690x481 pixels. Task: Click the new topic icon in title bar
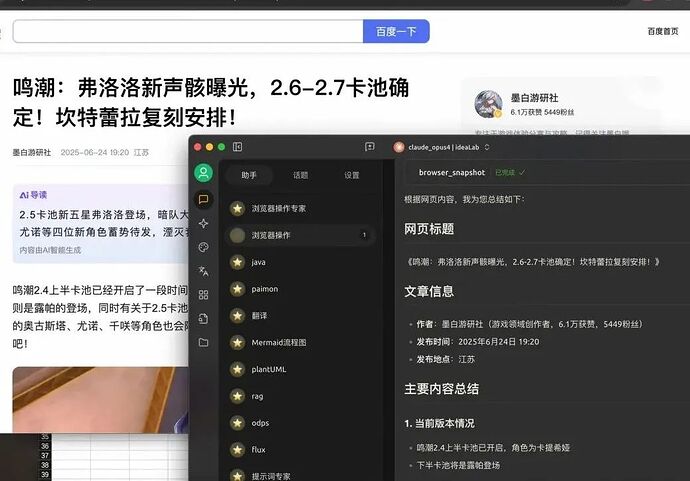pos(370,147)
